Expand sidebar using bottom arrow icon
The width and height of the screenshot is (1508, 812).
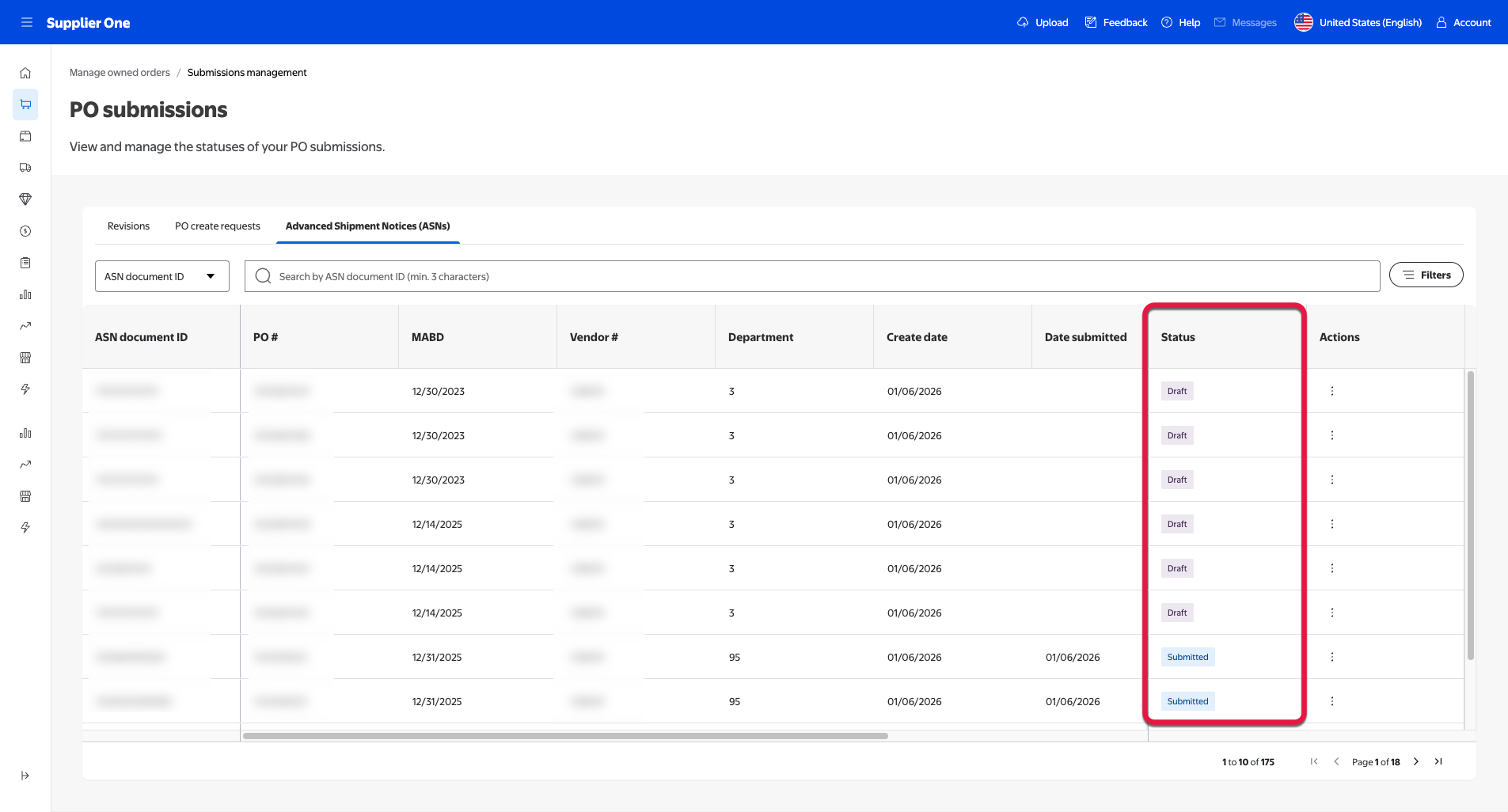[25, 776]
